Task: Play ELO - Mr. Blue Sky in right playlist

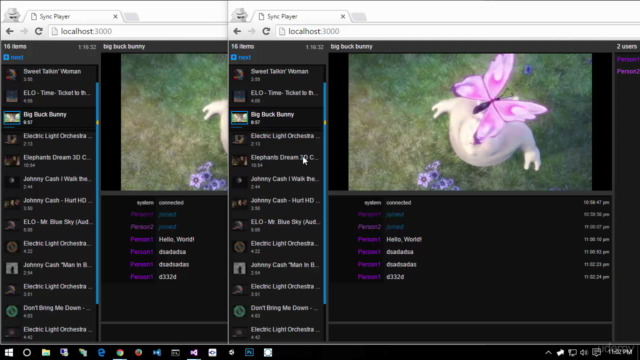Action: [x=276, y=225]
